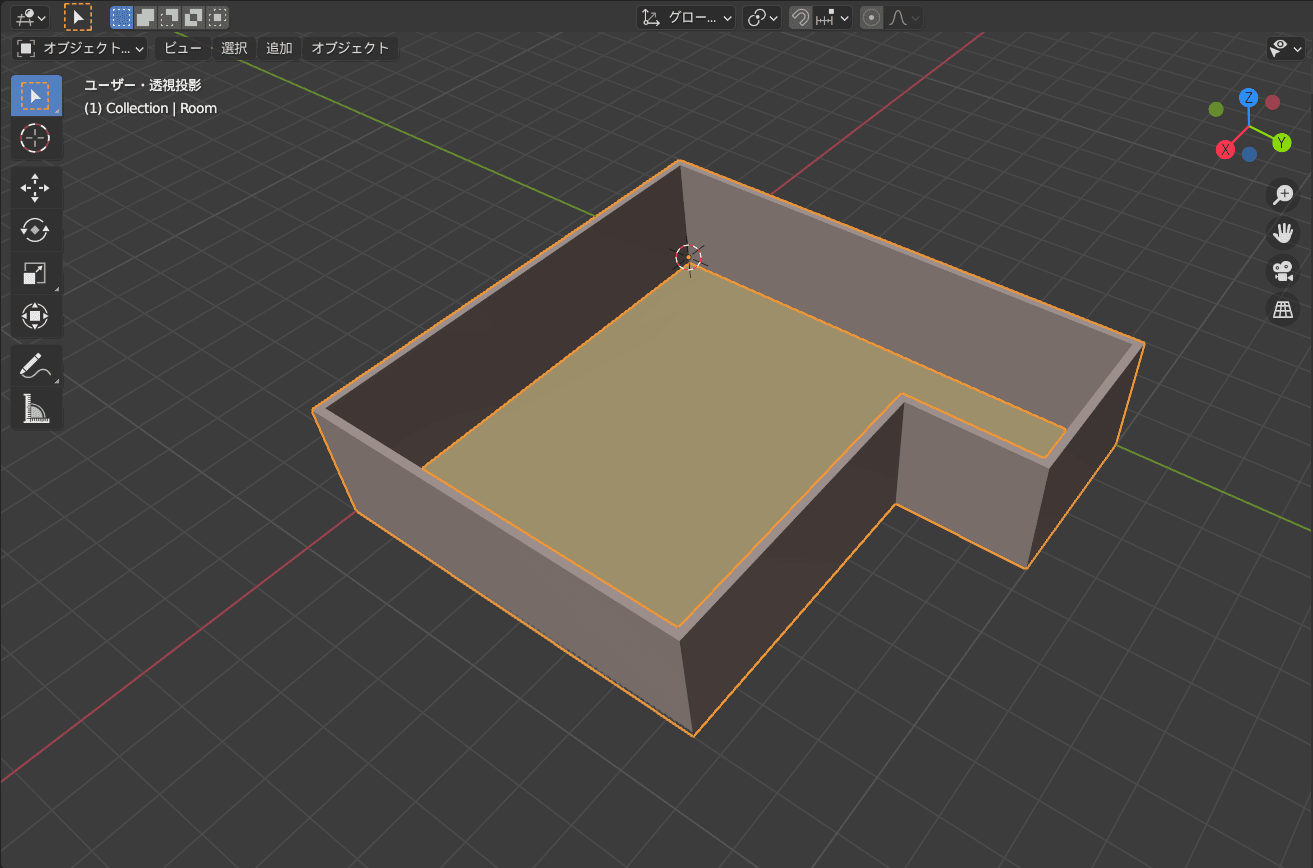Click the negative X axis gizmo dot
Image resolution: width=1313 pixels, height=868 pixels.
[1272, 102]
